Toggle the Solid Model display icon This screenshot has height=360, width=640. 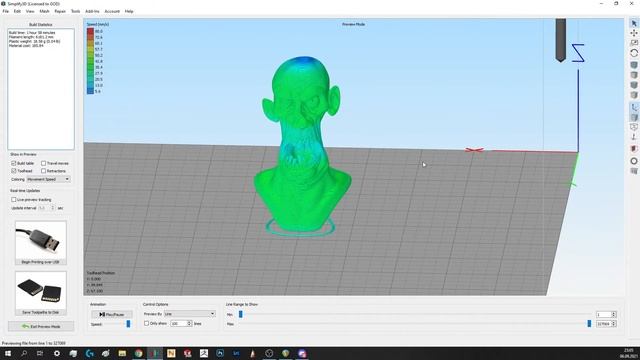pos(634,118)
